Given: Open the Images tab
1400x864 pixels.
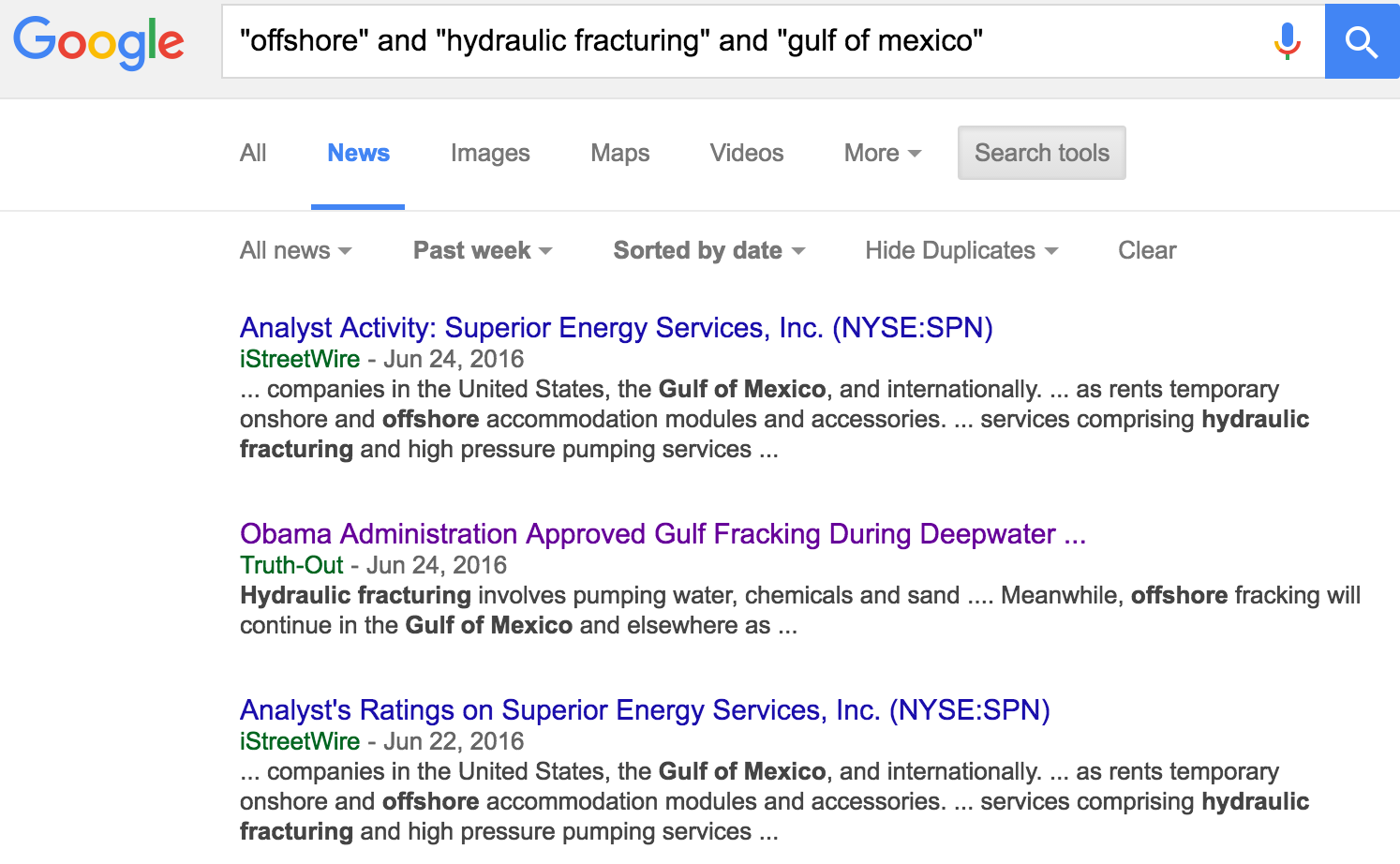Looking at the screenshot, I should pos(490,153).
